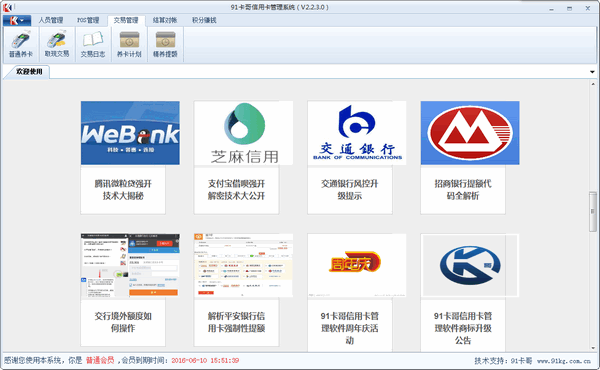Click the 技术支持：91卡哥 status text

pyautogui.click(x=503, y=361)
